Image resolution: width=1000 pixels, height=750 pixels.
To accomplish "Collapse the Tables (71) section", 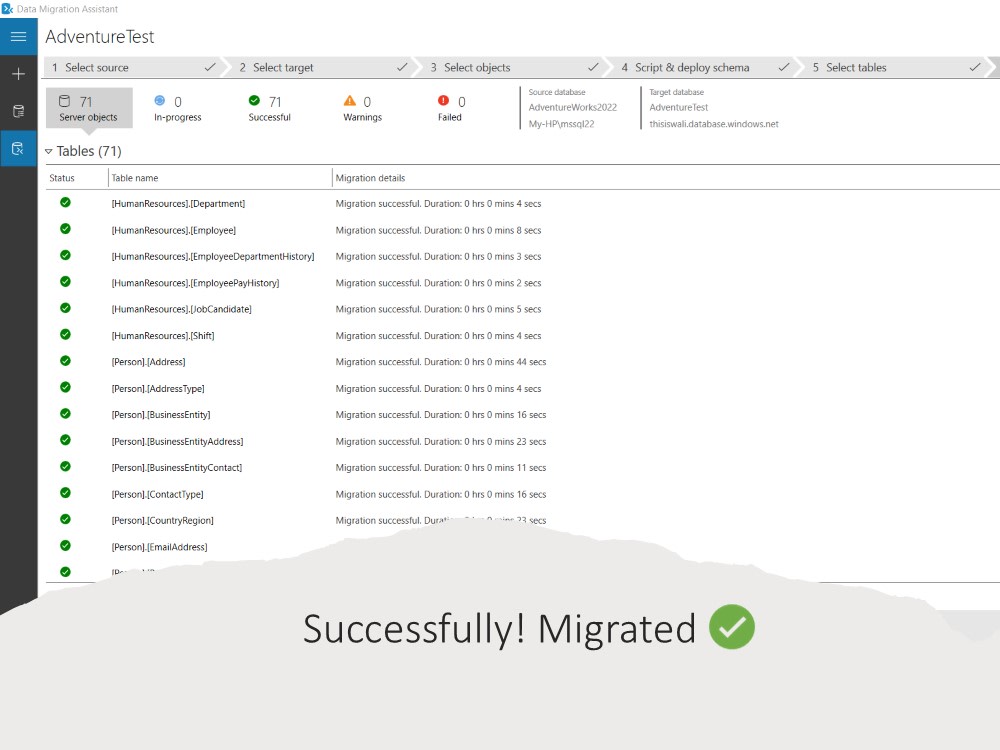I will 48,151.
